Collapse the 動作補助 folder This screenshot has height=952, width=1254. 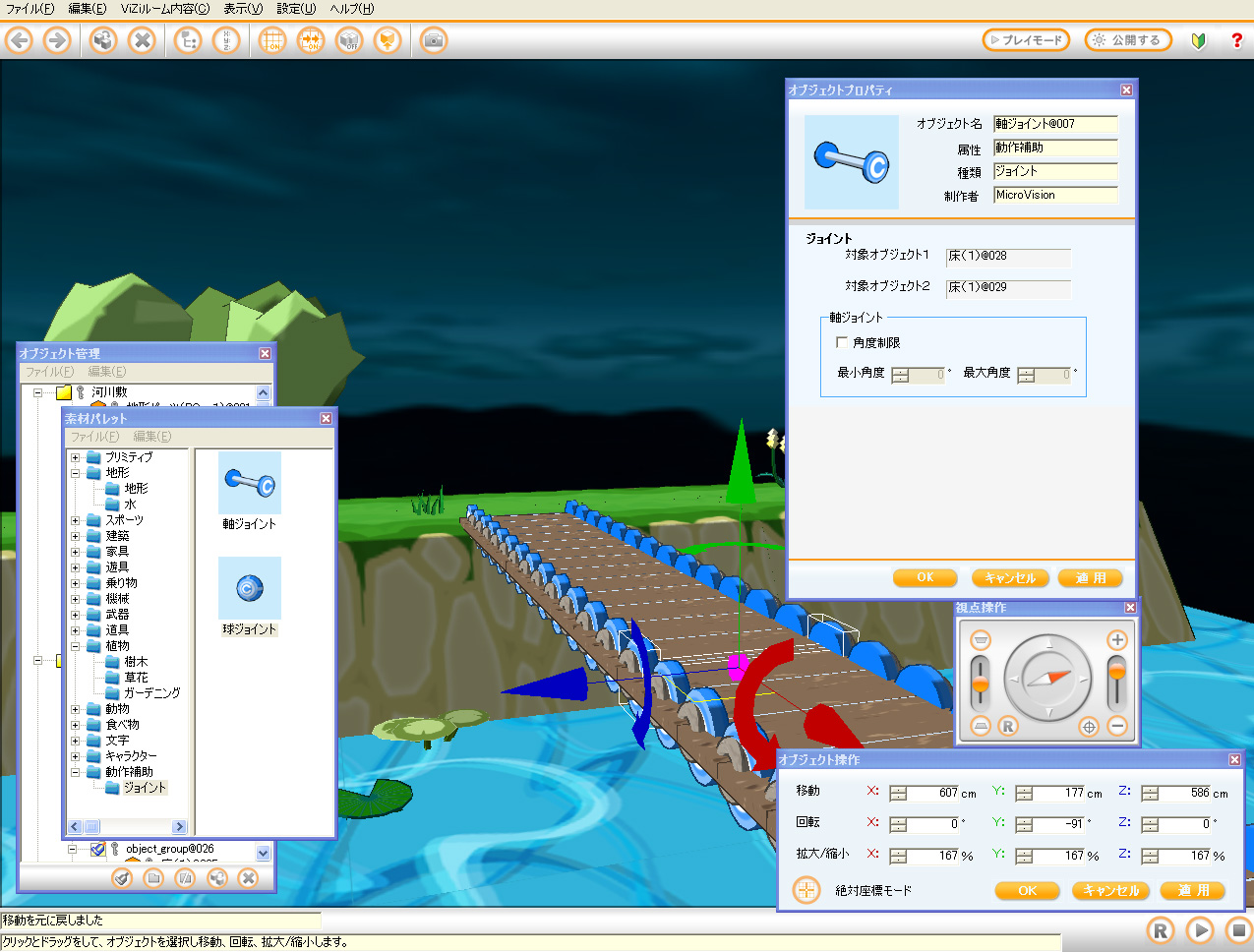coord(75,772)
